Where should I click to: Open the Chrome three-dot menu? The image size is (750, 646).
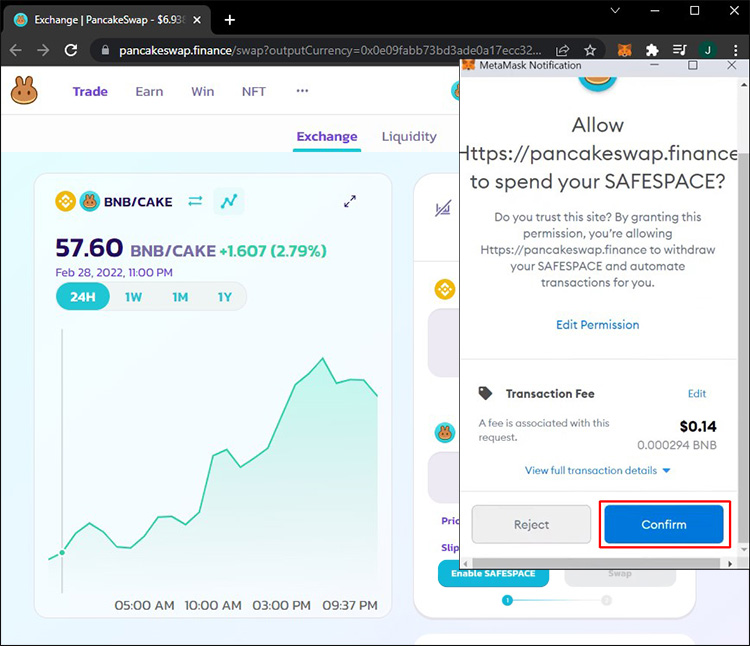point(736,50)
